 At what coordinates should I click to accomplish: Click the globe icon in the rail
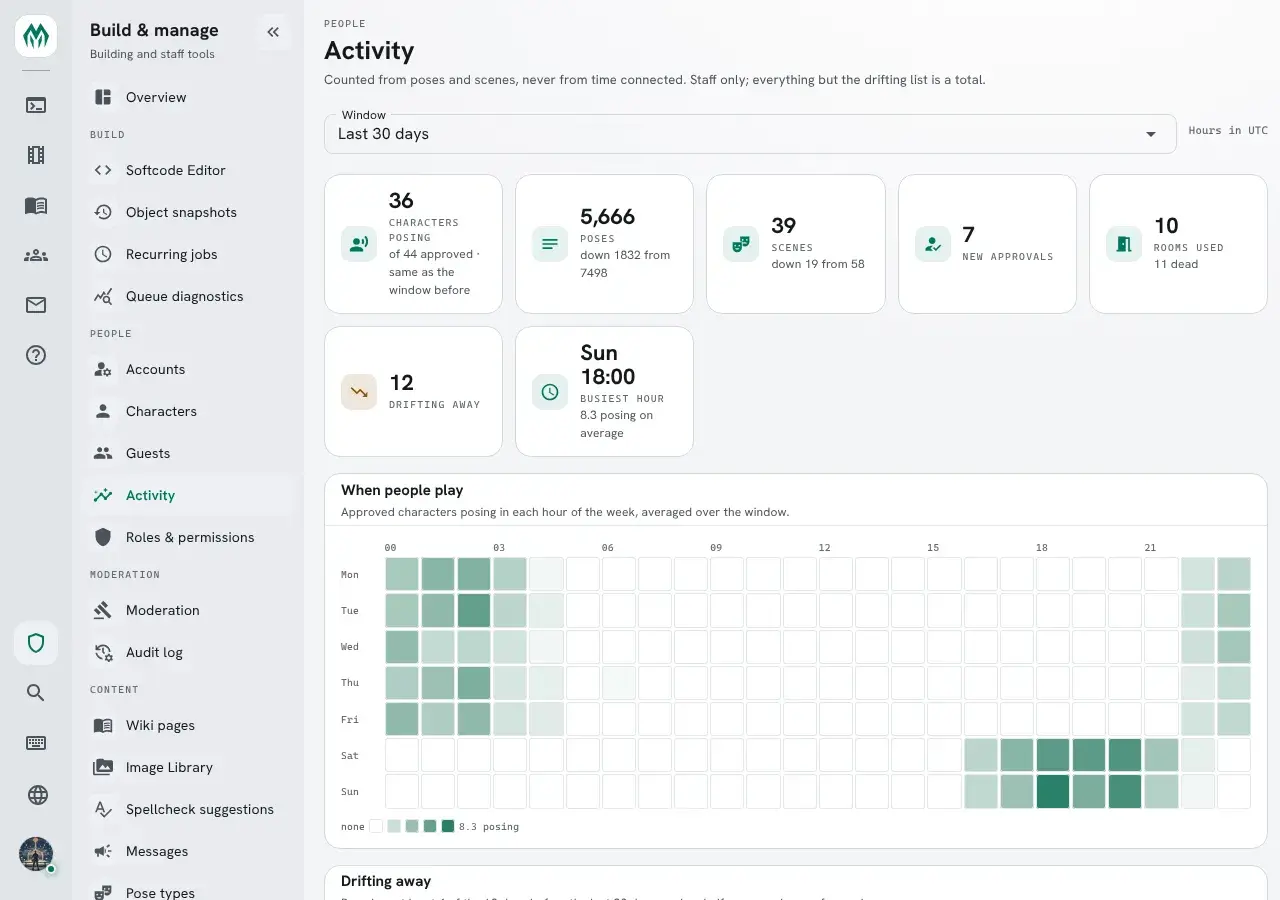[36, 795]
